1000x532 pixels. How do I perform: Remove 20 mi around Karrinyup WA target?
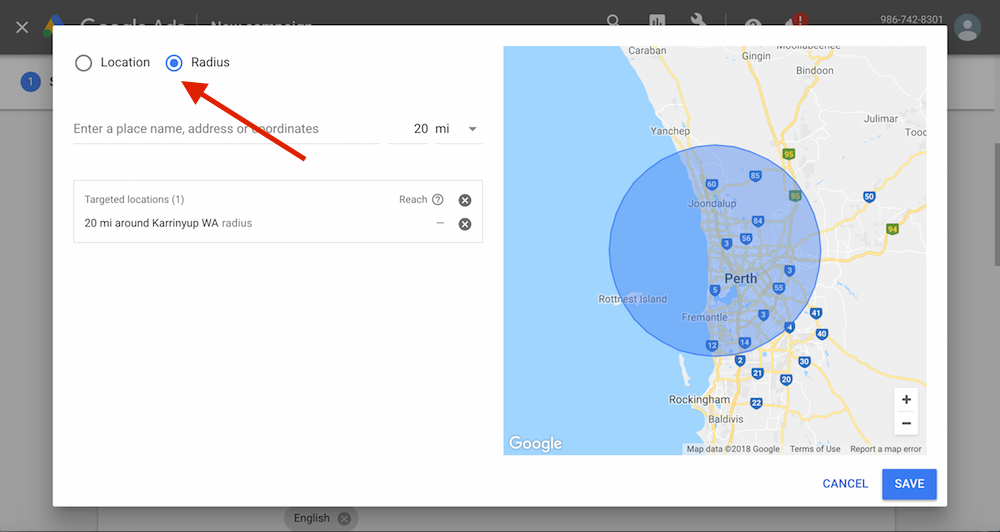465,224
